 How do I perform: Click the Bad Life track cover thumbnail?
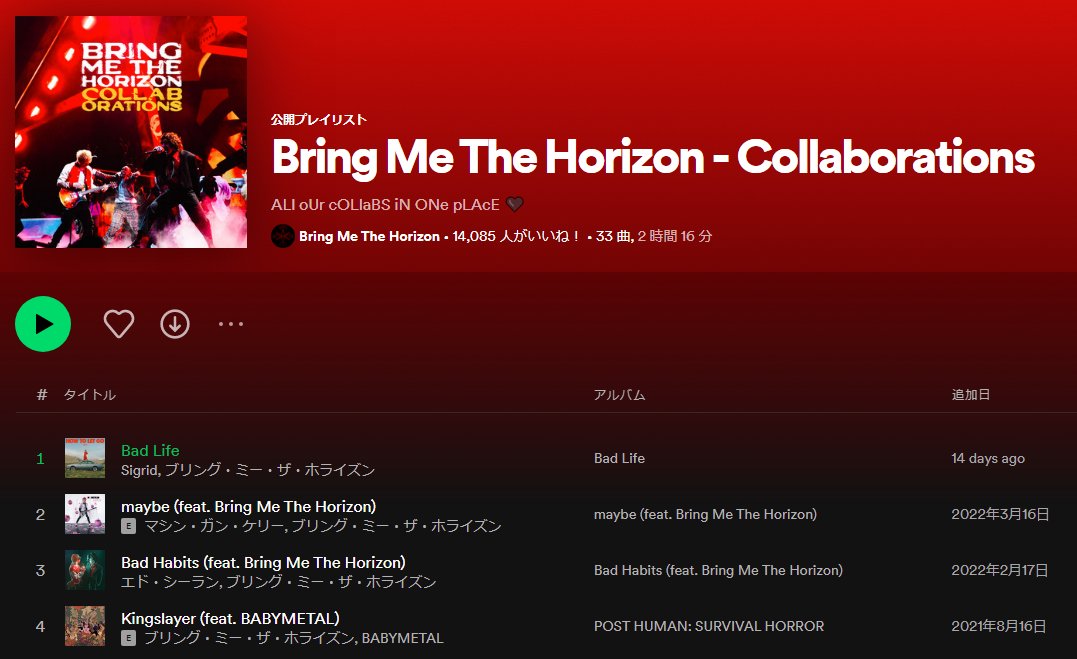coord(85,458)
